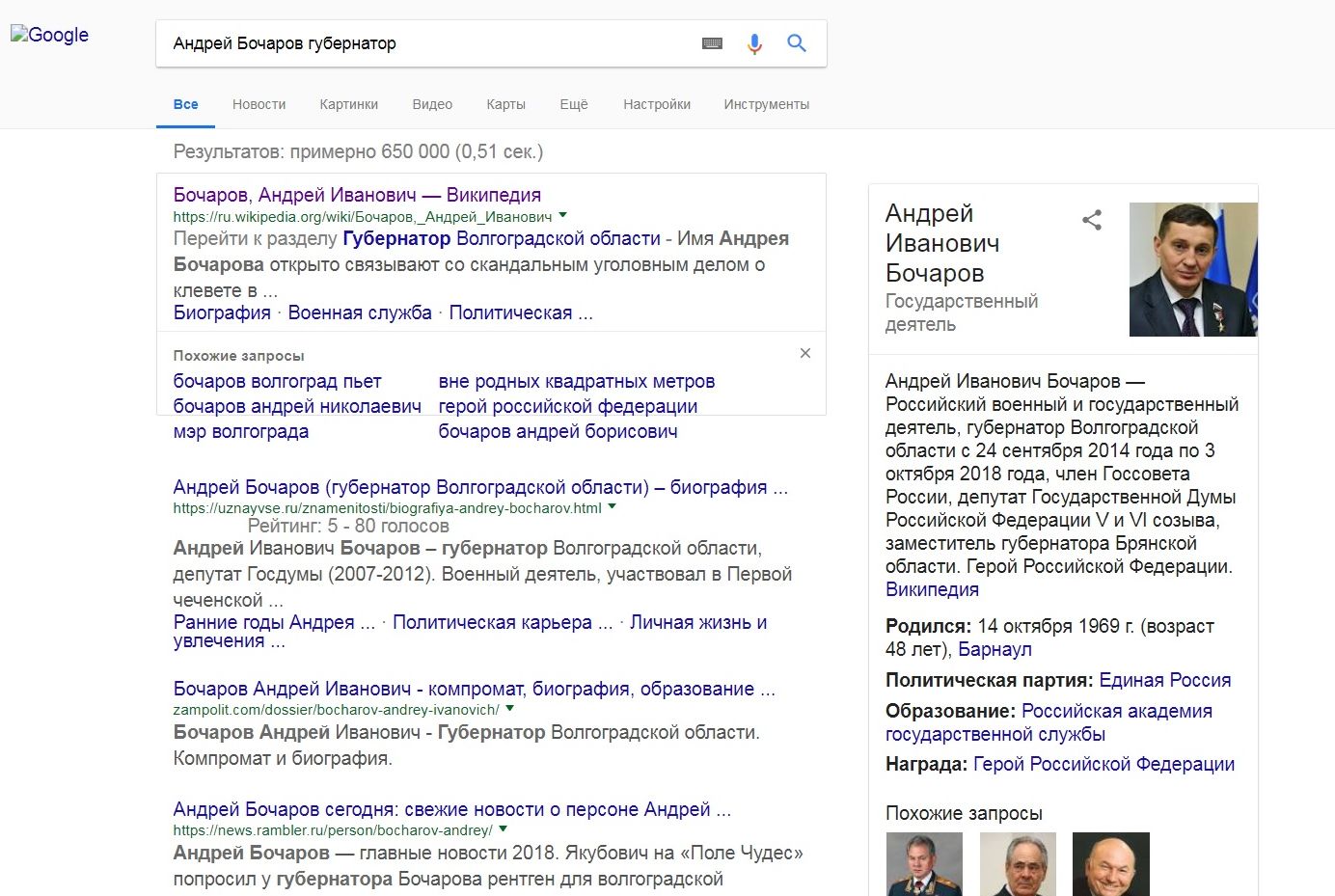Search бочаров андрей борисович related query
Screen dimensions: 1335x896
coord(558,431)
